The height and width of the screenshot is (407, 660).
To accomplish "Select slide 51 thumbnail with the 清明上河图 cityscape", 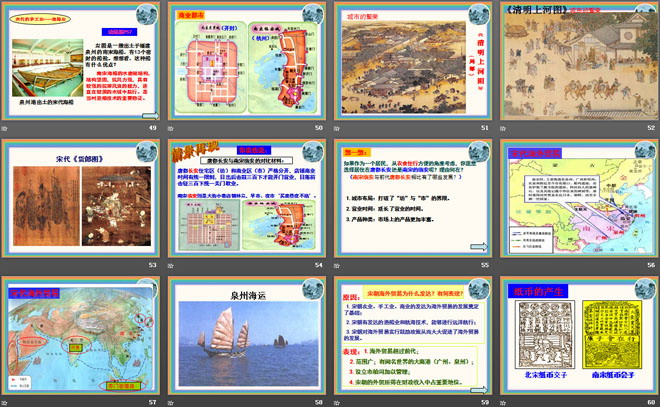I will coord(413,61).
